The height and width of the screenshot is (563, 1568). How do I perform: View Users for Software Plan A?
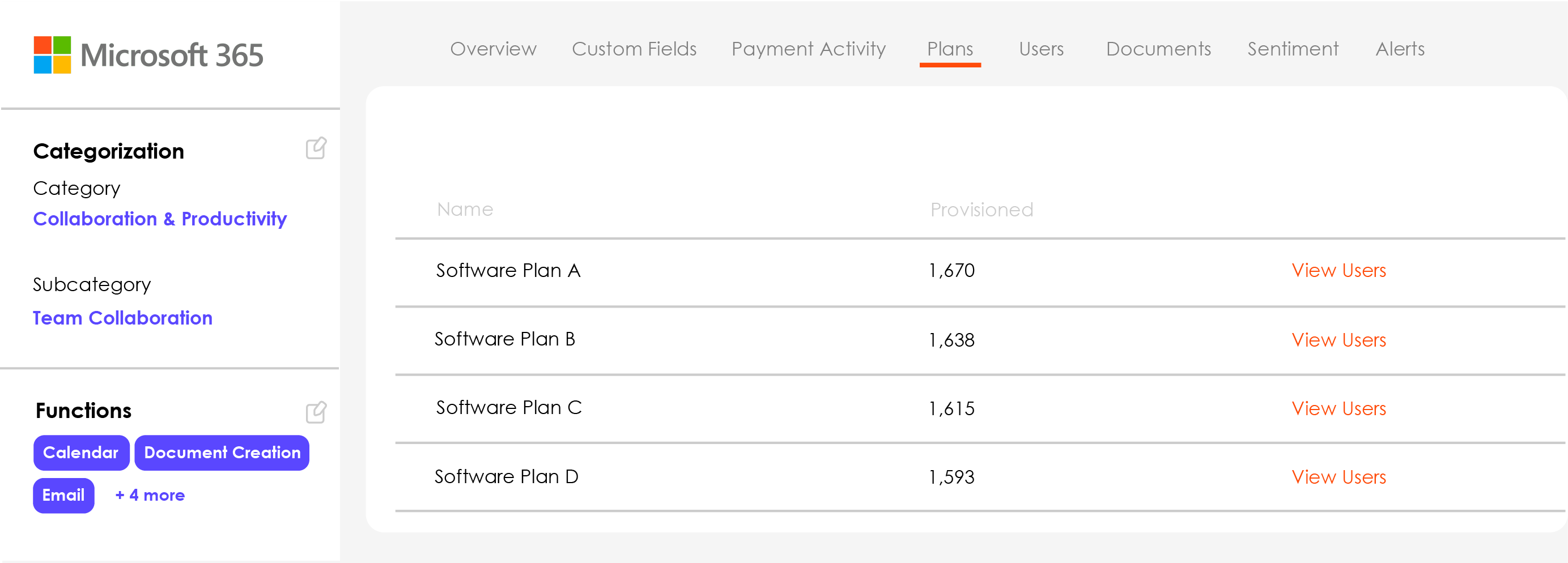[x=1339, y=270]
